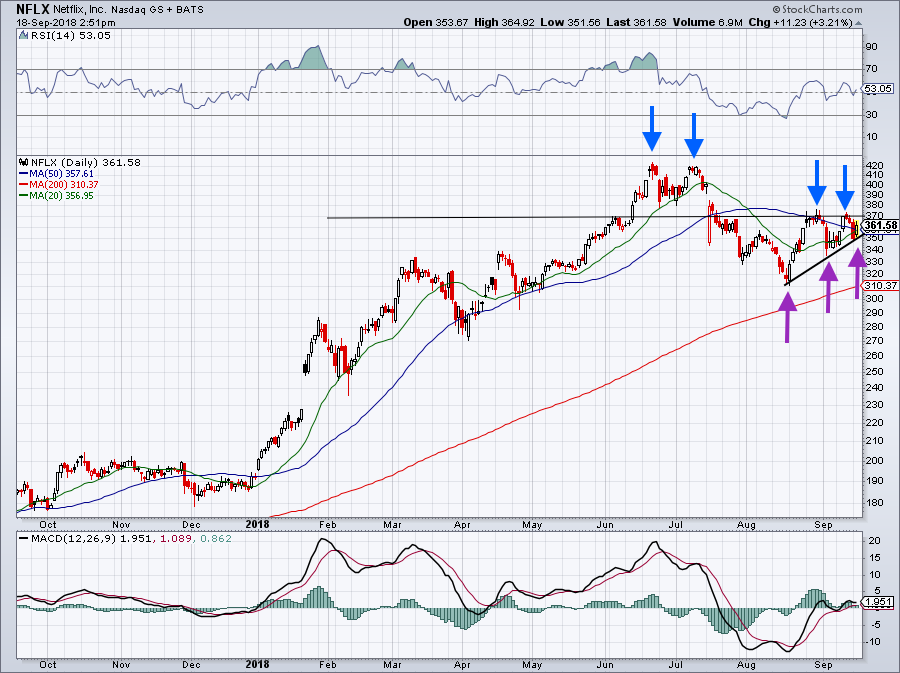Screen dimensions: 900x673
Task: Click the 180 level on the price axis
Action: point(873,503)
